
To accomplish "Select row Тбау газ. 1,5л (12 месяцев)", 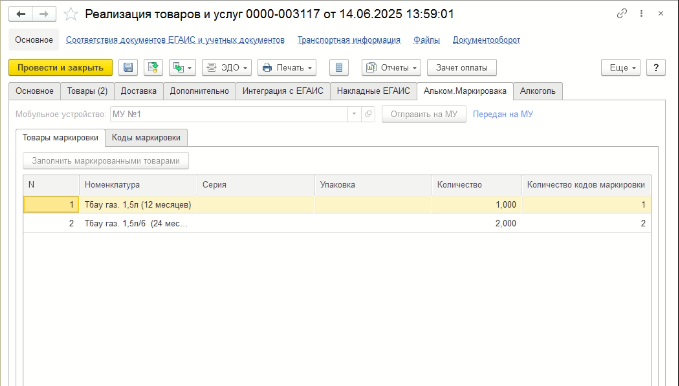I will pos(337,204).
